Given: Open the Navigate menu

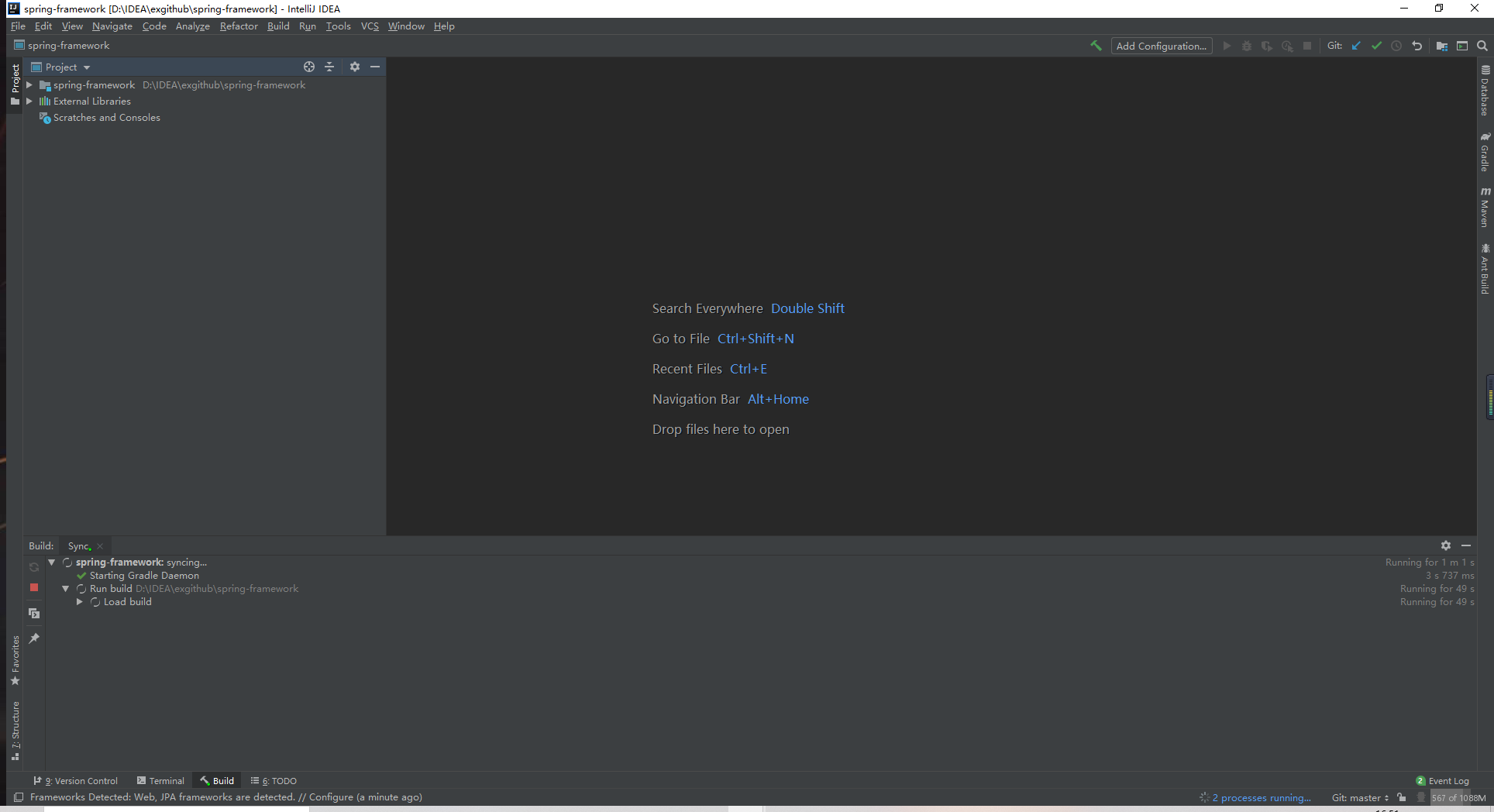Looking at the screenshot, I should click(x=112, y=26).
